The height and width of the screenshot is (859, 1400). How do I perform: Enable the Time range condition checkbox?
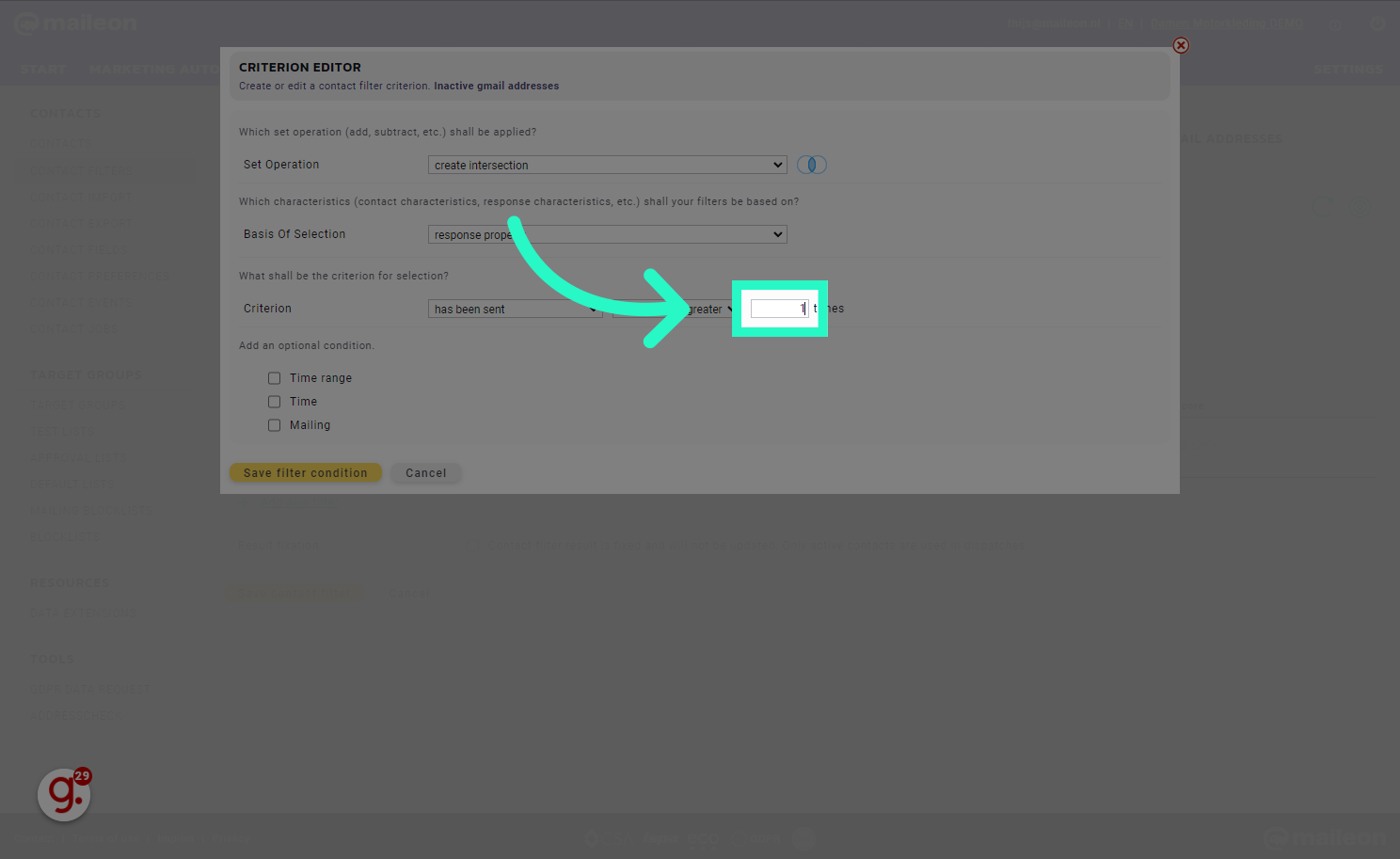click(274, 378)
